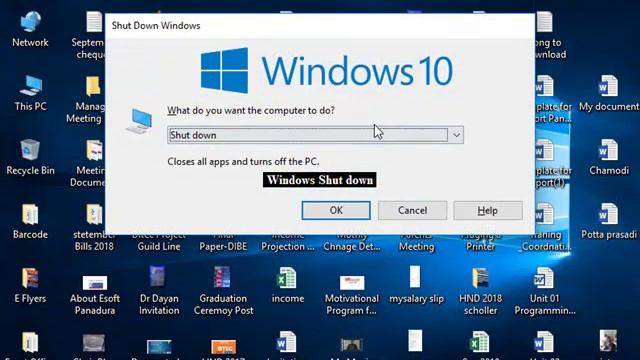The image size is (640, 360).
Task: Click the Closes all apps description text
Action: pos(243,162)
